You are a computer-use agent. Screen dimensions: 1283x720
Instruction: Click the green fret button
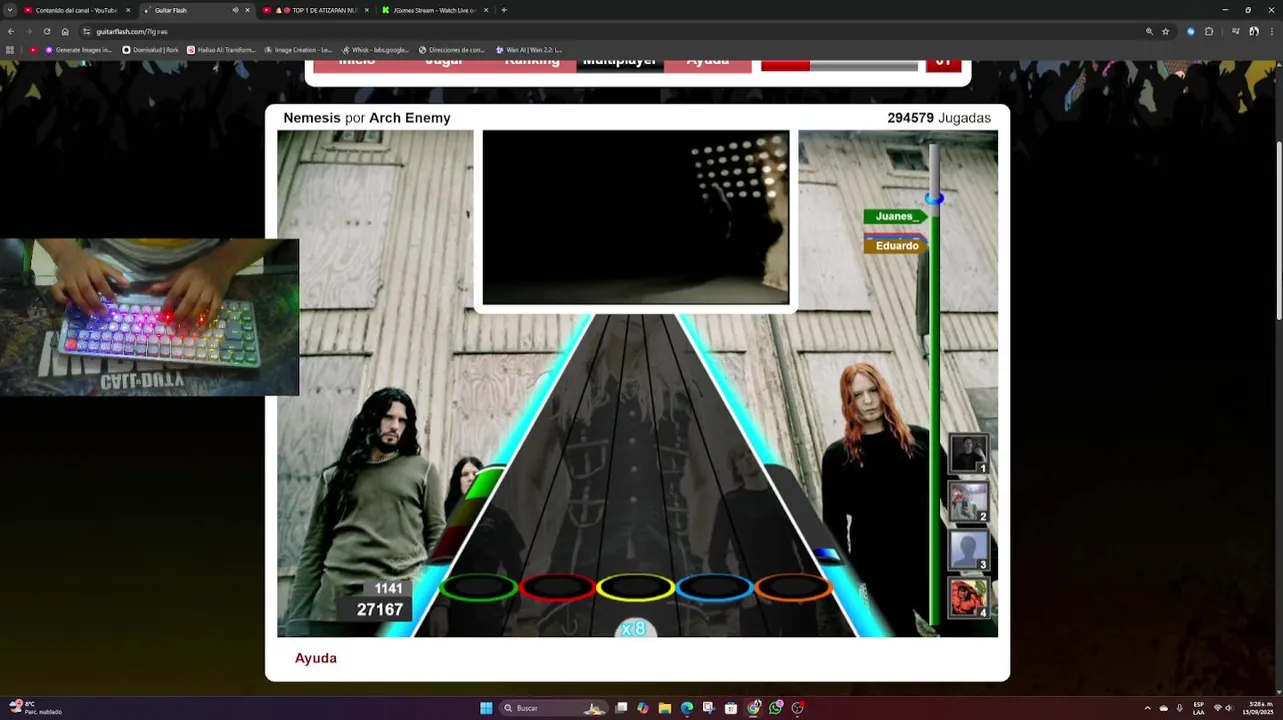pyautogui.click(x=478, y=588)
